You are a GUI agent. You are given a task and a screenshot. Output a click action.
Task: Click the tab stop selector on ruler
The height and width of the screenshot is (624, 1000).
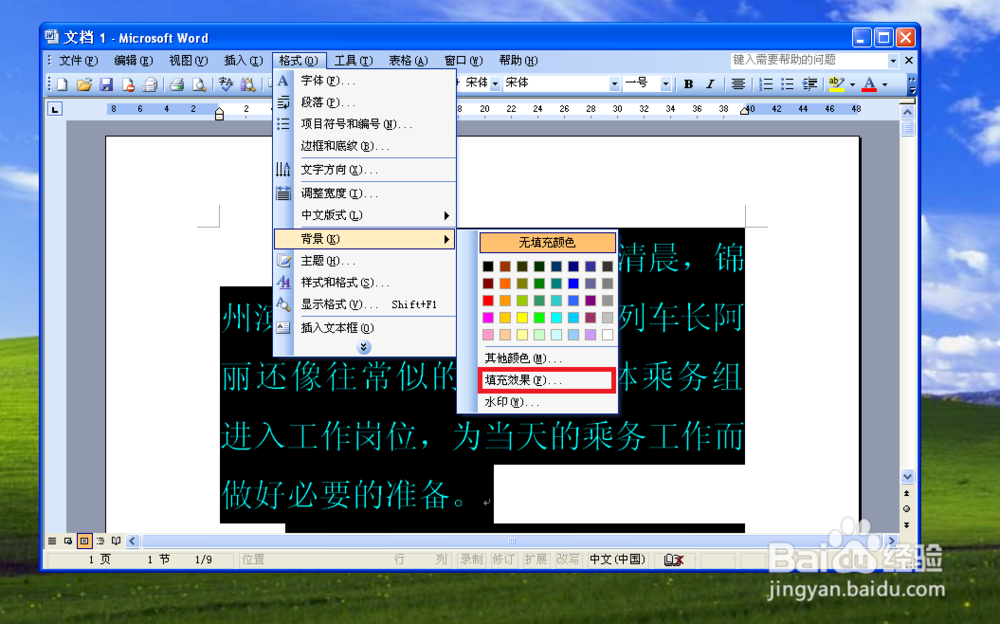55,109
